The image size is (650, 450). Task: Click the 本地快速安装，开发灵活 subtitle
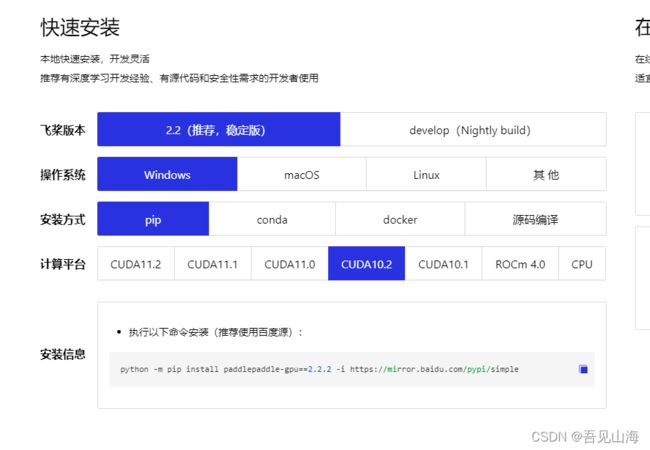click(x=95, y=59)
